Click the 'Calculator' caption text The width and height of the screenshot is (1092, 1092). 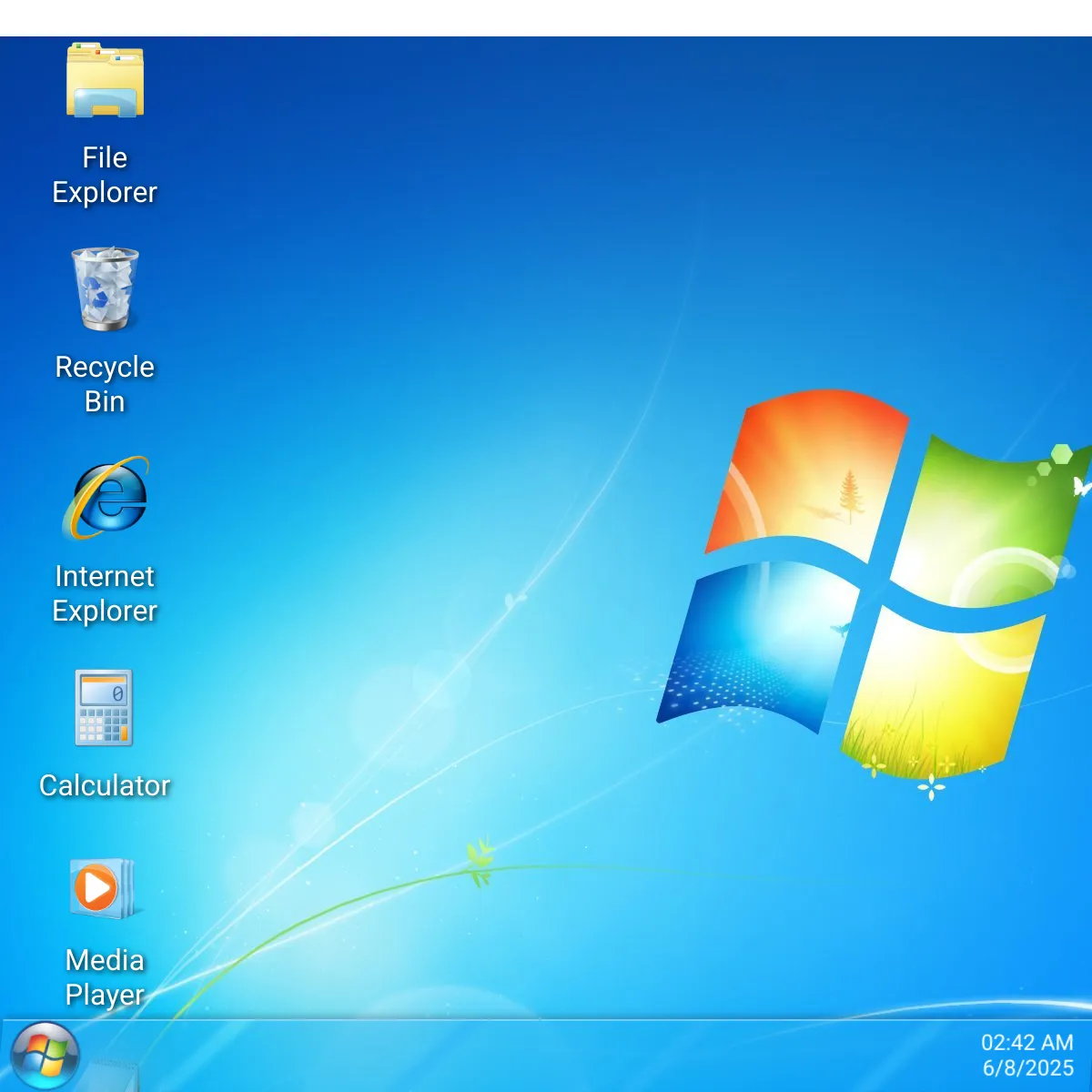pos(104,784)
